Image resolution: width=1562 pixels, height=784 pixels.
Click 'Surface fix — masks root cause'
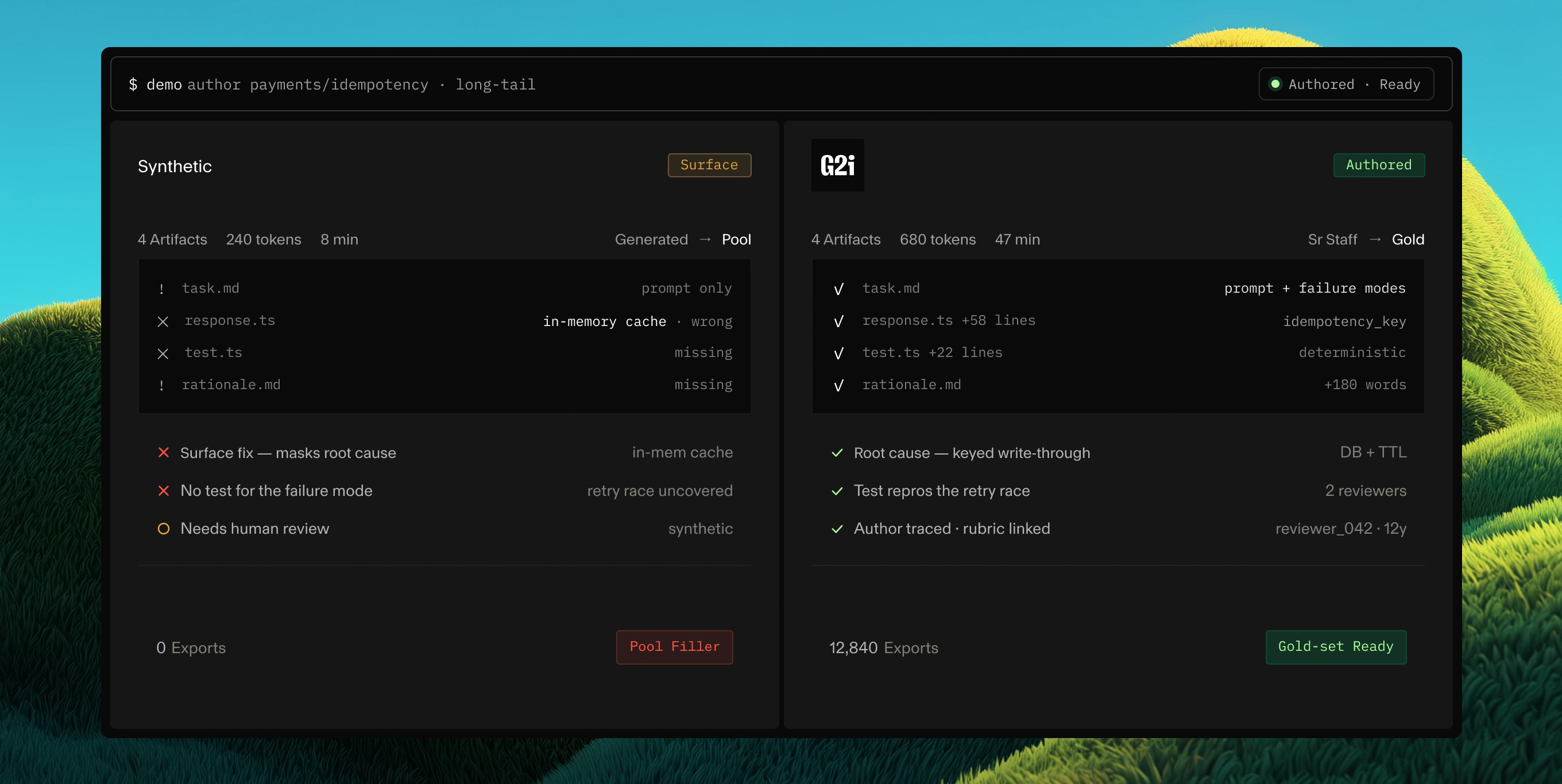click(288, 453)
